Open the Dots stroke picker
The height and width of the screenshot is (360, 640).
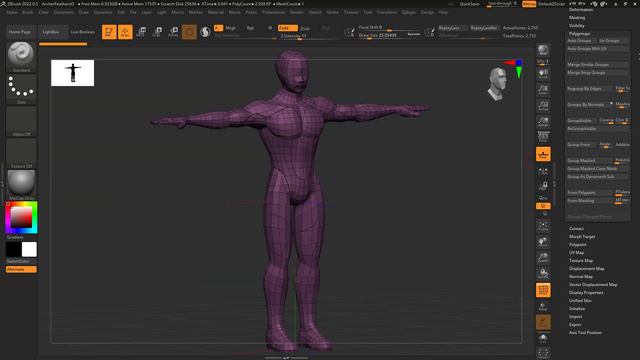pyautogui.click(x=21, y=89)
